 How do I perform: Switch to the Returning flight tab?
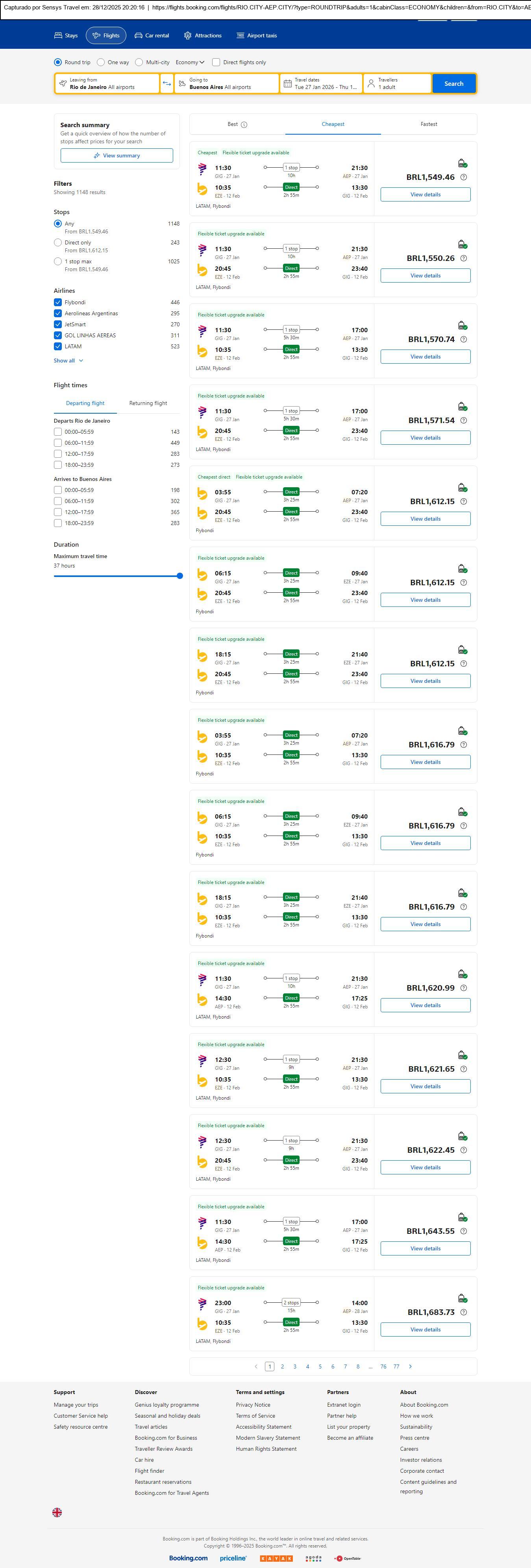[148, 403]
